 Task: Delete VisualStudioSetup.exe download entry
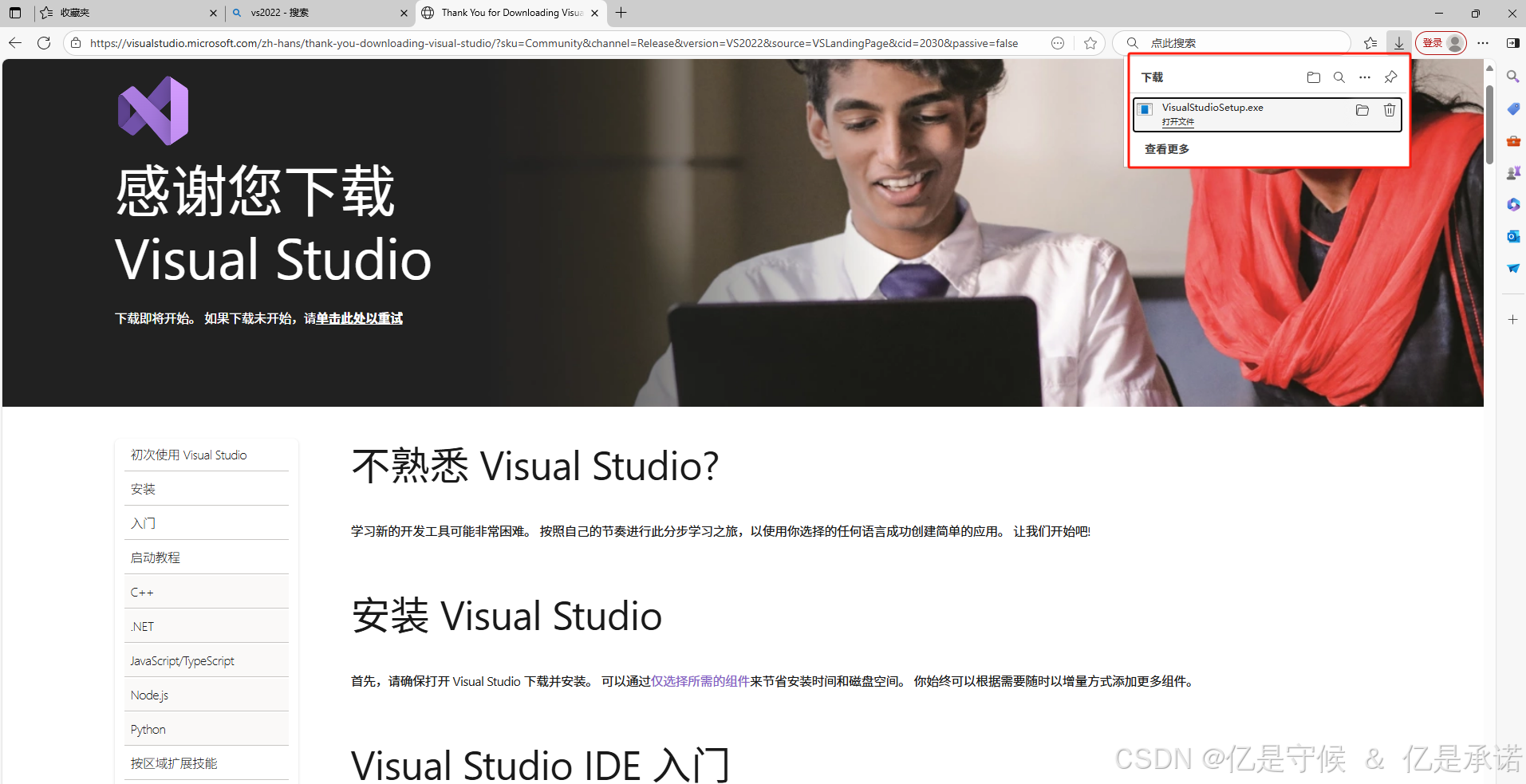point(1390,110)
